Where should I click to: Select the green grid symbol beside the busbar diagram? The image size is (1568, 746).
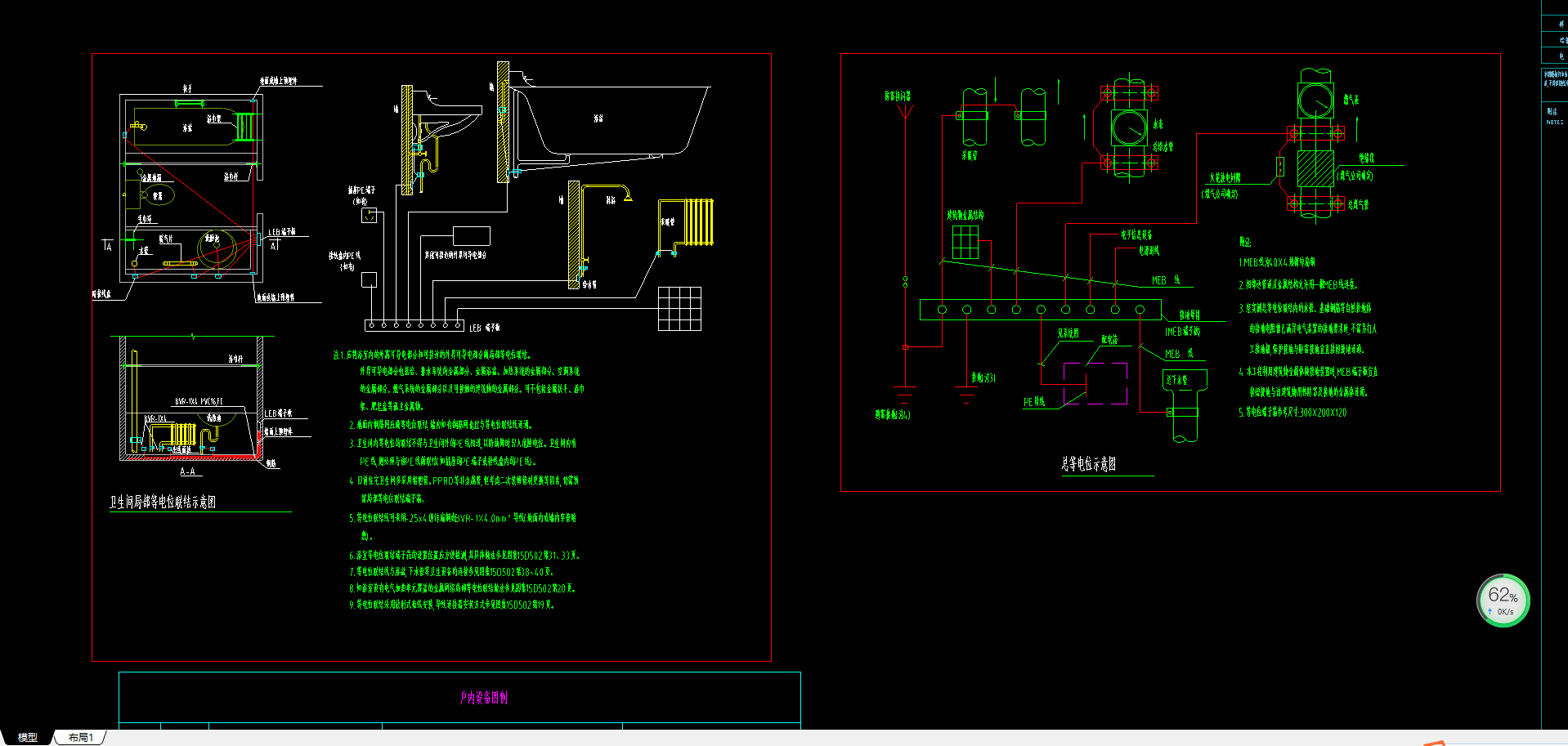(x=965, y=242)
